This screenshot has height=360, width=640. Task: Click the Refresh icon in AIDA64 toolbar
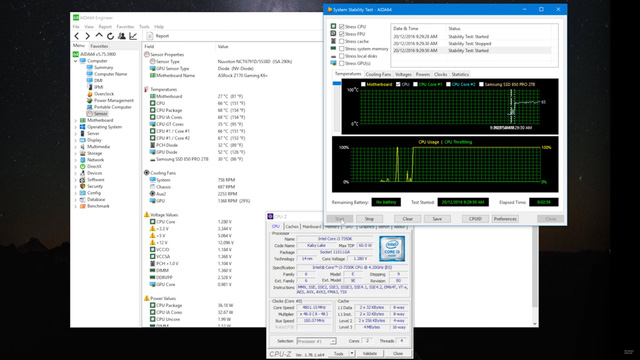[110, 36]
